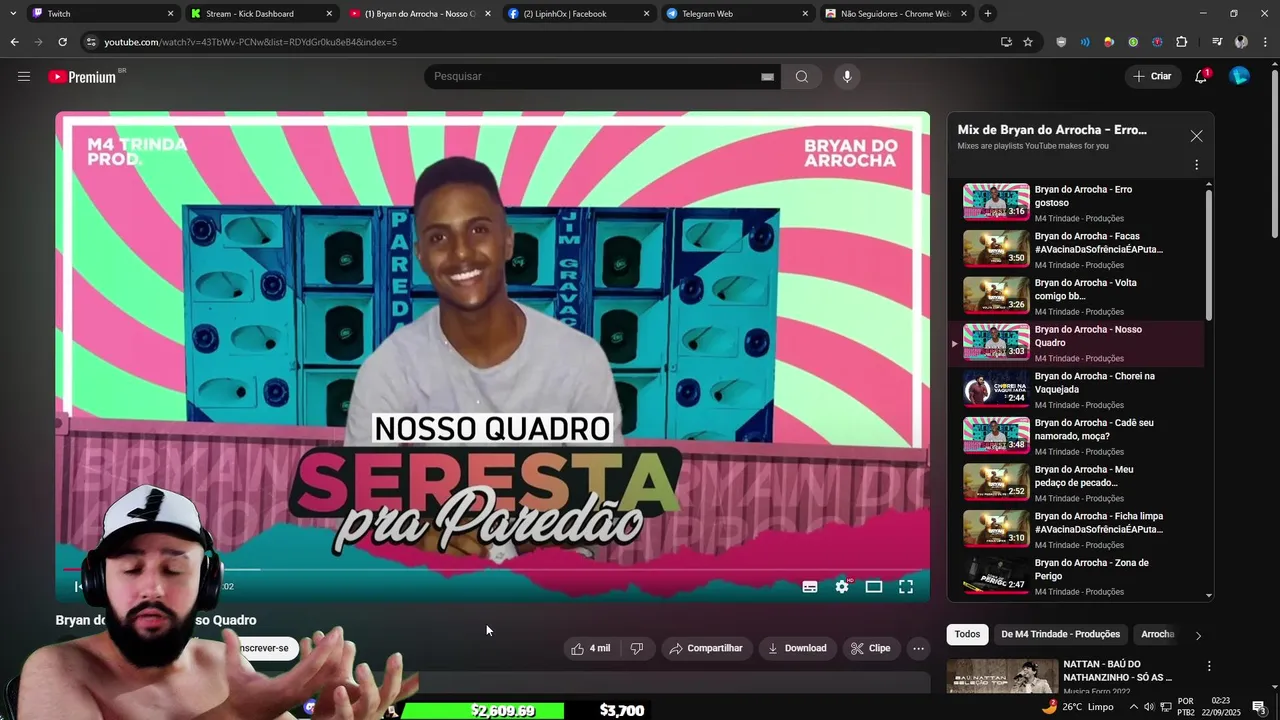Open the Chrome extensions puzzle icon

(1181, 42)
